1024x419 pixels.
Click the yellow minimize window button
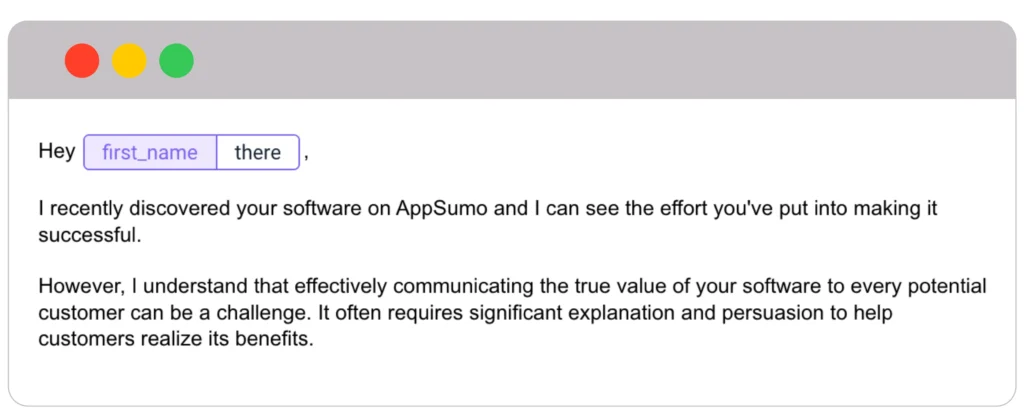129,61
